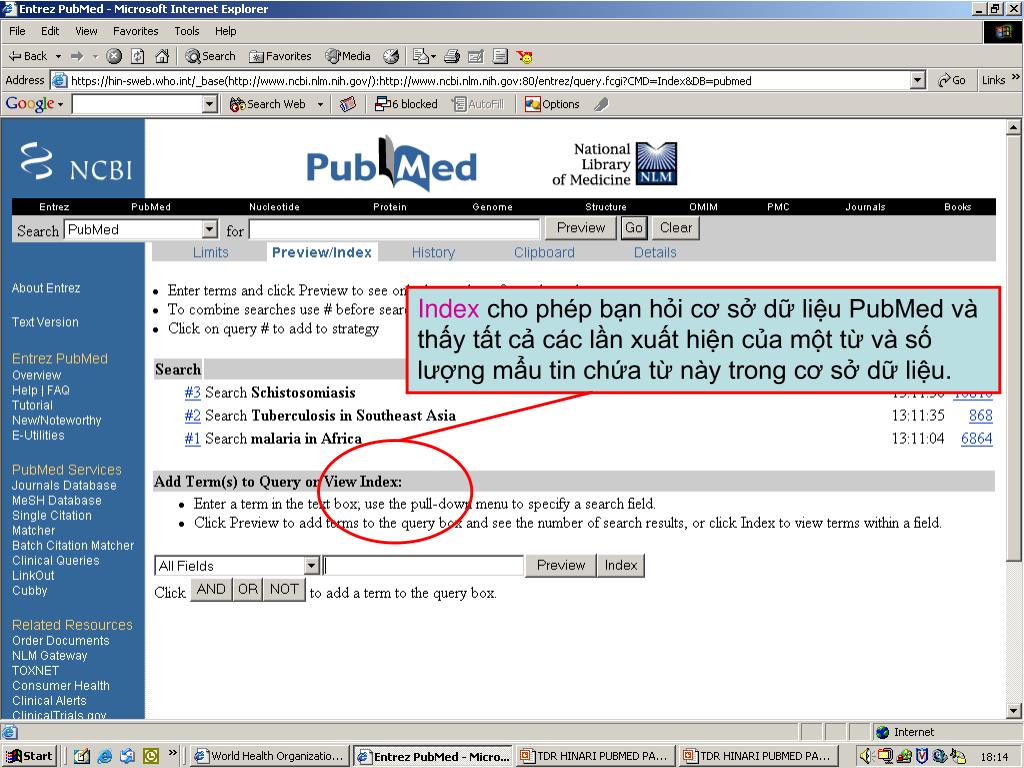Open the Address bar dropdown arrow
The width and height of the screenshot is (1024, 768).
pos(918,80)
